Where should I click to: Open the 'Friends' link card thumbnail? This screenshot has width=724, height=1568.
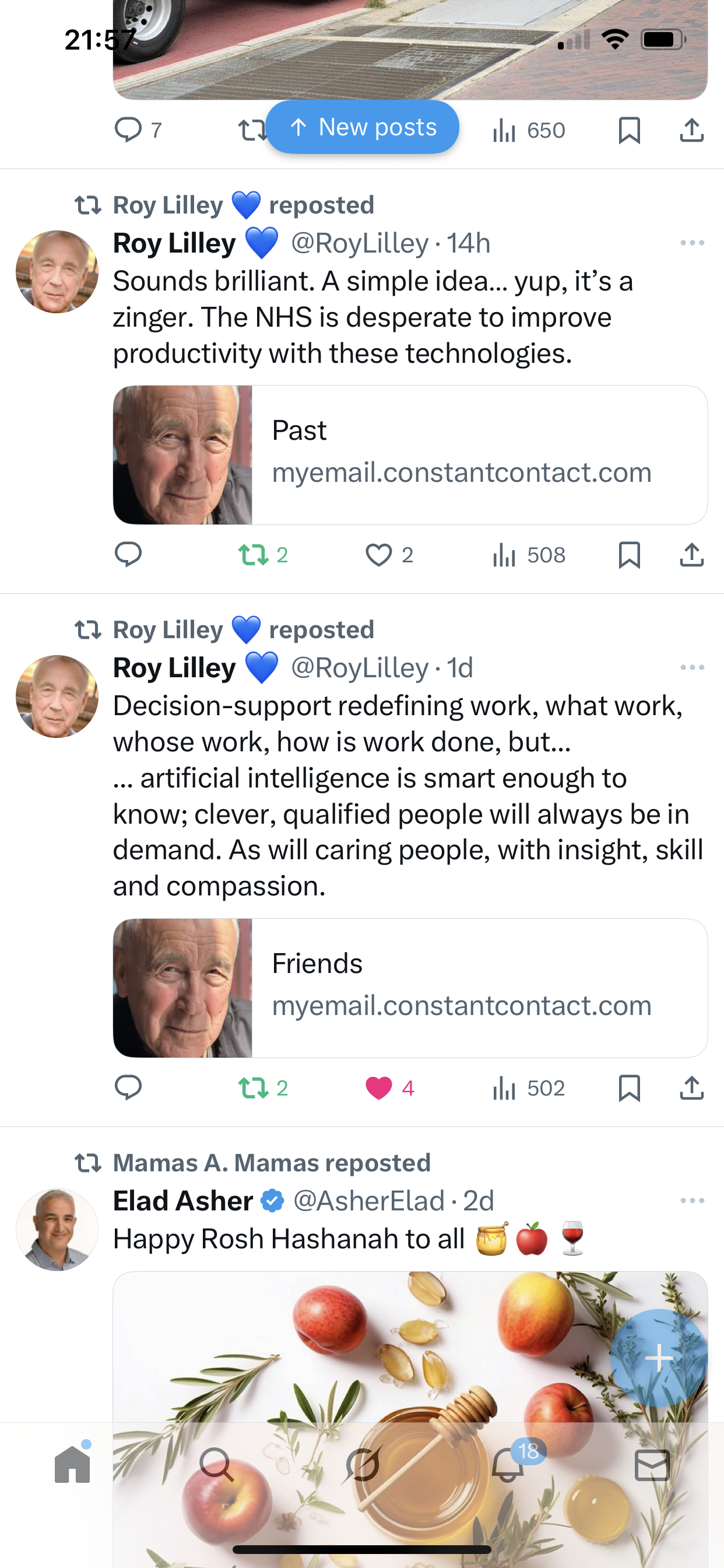(x=182, y=988)
